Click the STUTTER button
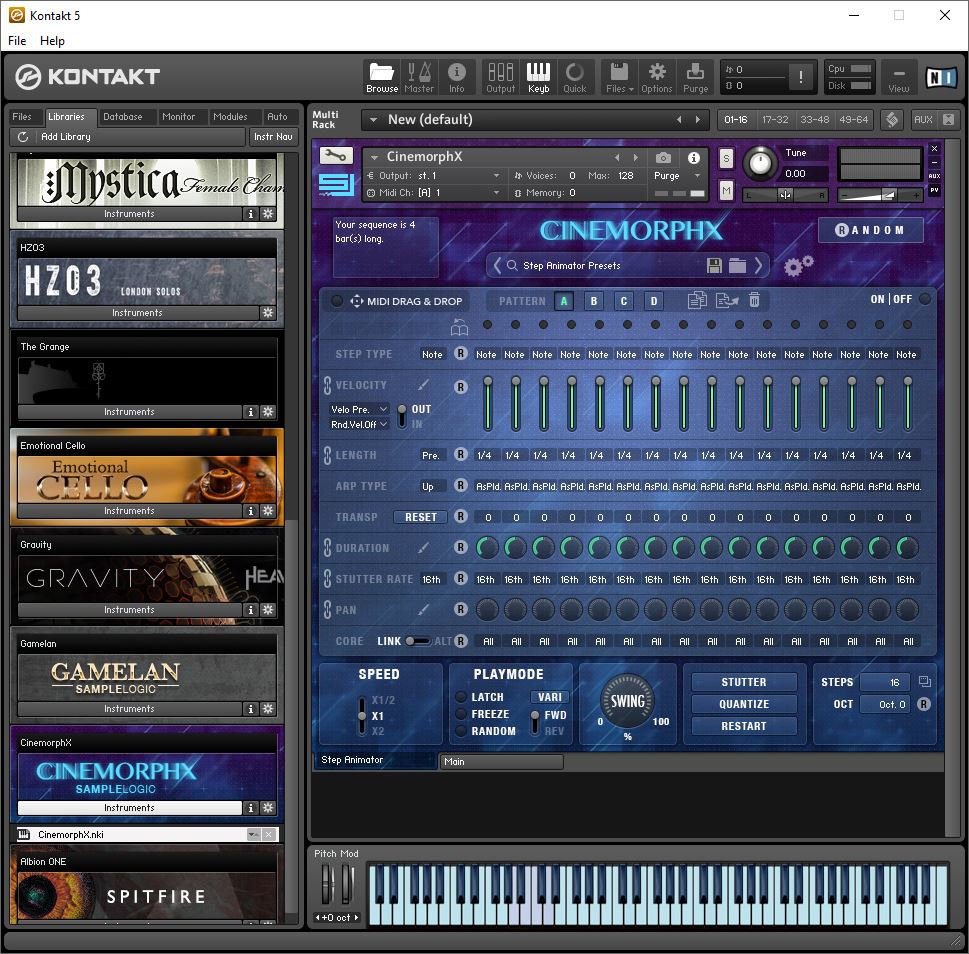Viewport: 969px width, 954px height. [x=743, y=682]
